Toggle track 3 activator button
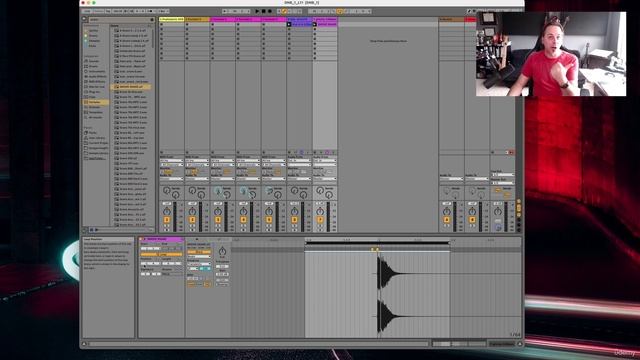The height and width of the screenshot is (360, 640). point(218,220)
